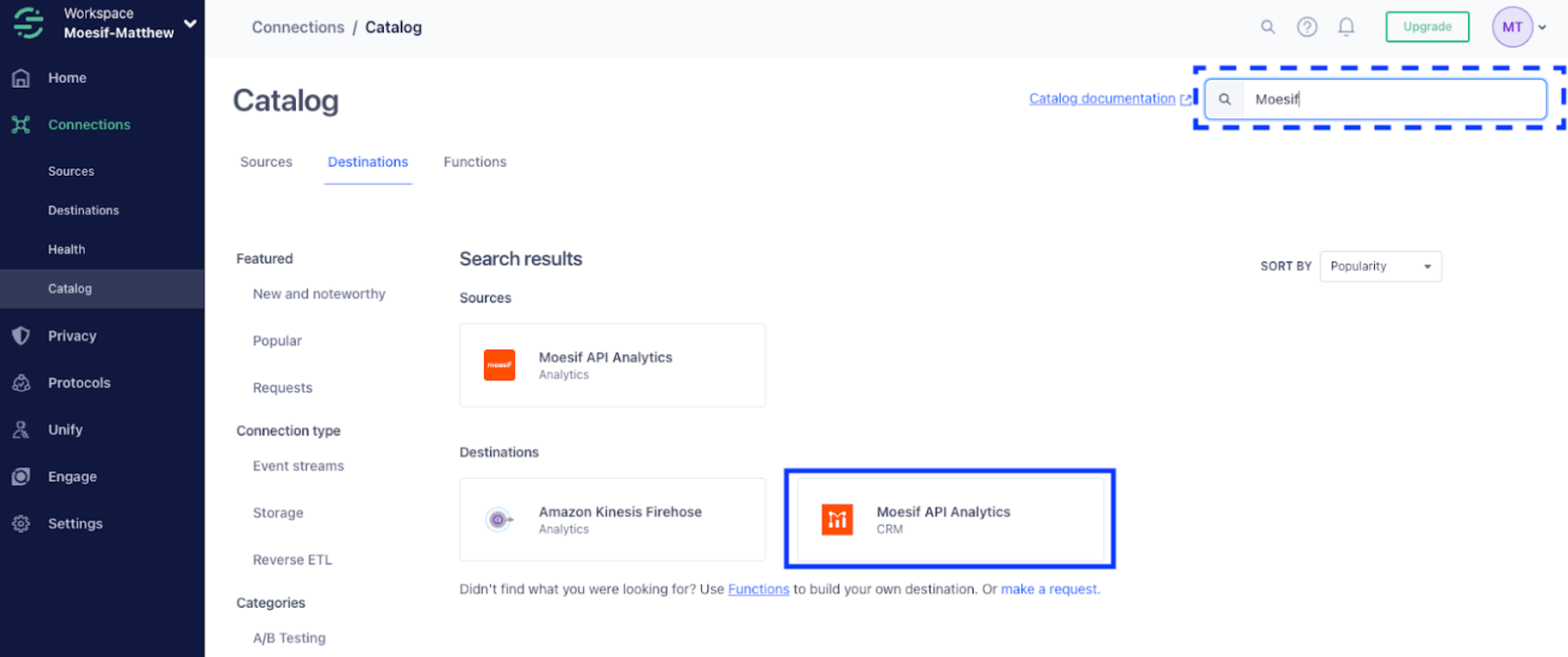The image size is (1568, 657).
Task: Open Engage sidebar icon
Action: click(x=21, y=476)
